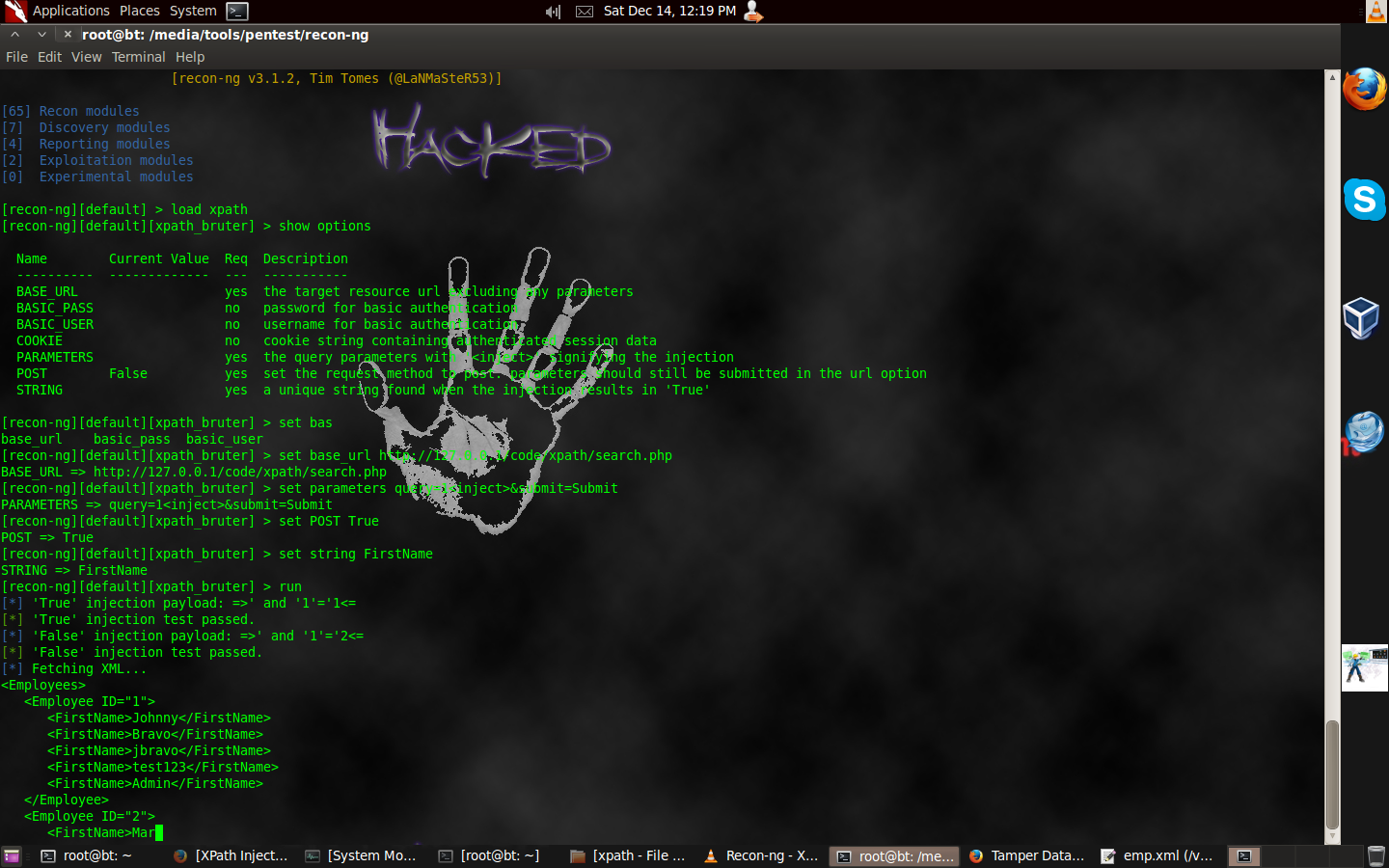Switch to XPath Inject... Firefox window

[231, 856]
